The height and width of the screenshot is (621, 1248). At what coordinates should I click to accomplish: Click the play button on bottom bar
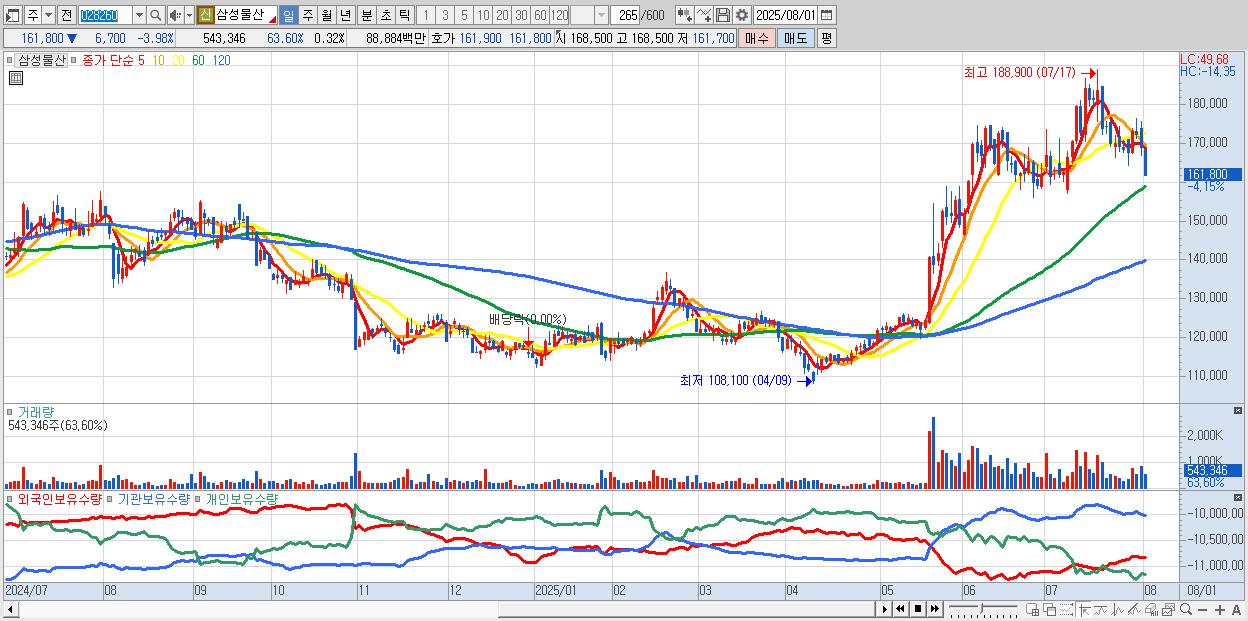(885, 609)
